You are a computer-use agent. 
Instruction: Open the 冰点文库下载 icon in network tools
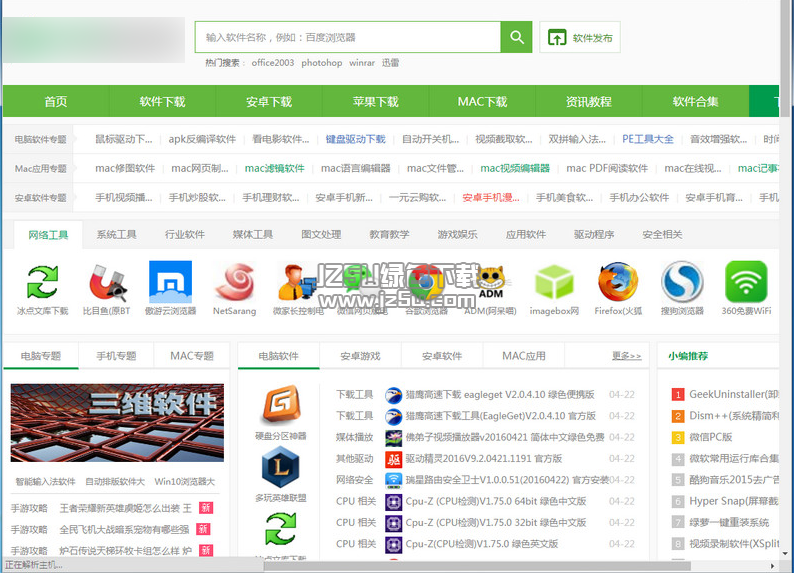tap(43, 282)
